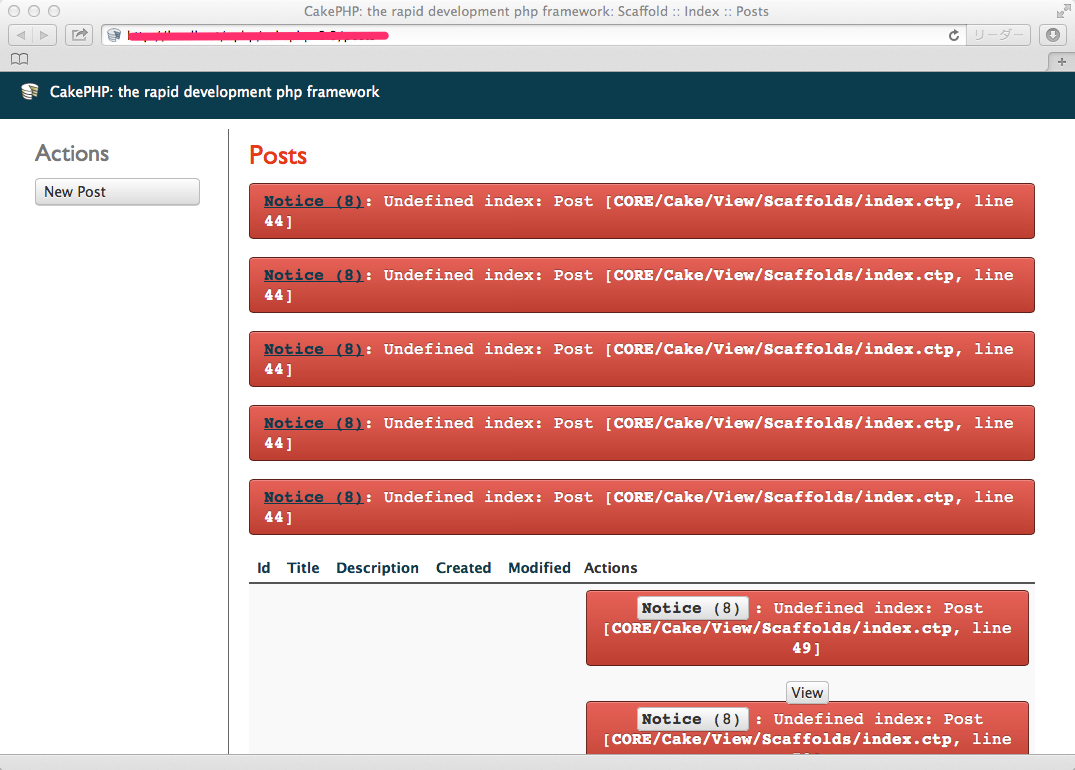Click the Actions table column header
The width and height of the screenshot is (1075, 770).
point(610,568)
